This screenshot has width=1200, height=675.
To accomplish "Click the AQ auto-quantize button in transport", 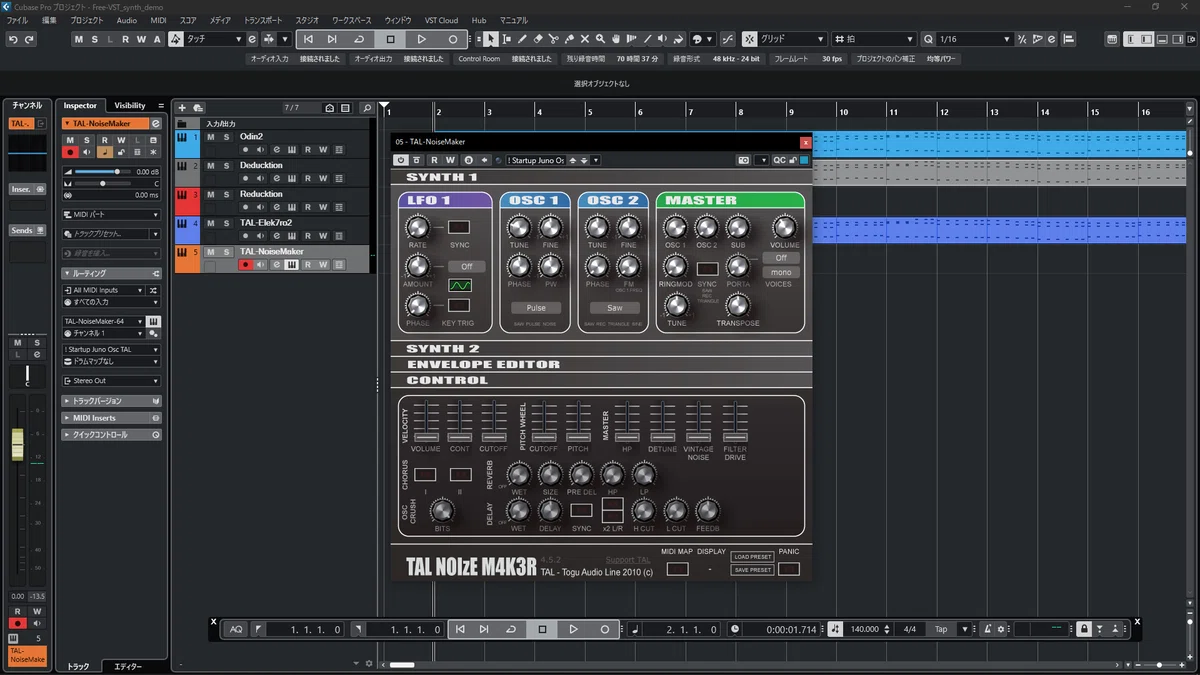I will click(236, 629).
